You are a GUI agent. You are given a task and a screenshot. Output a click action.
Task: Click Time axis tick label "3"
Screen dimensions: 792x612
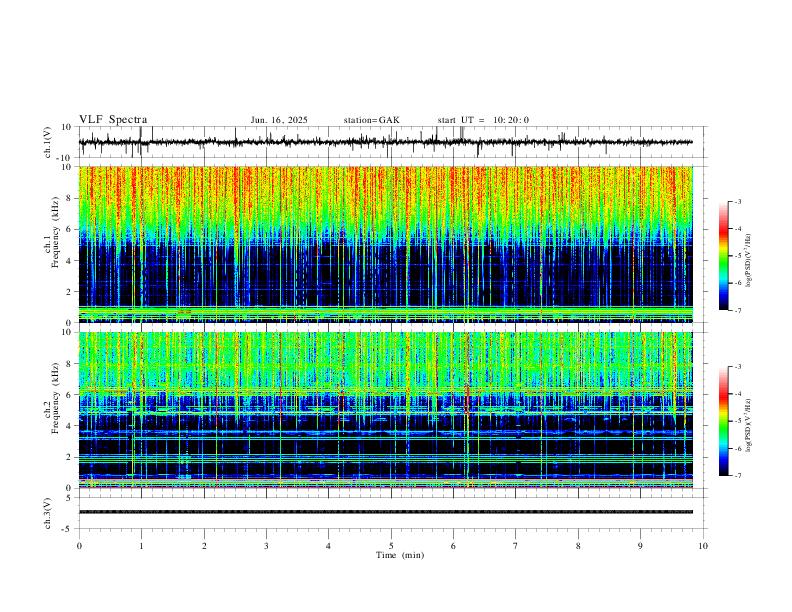tap(266, 546)
